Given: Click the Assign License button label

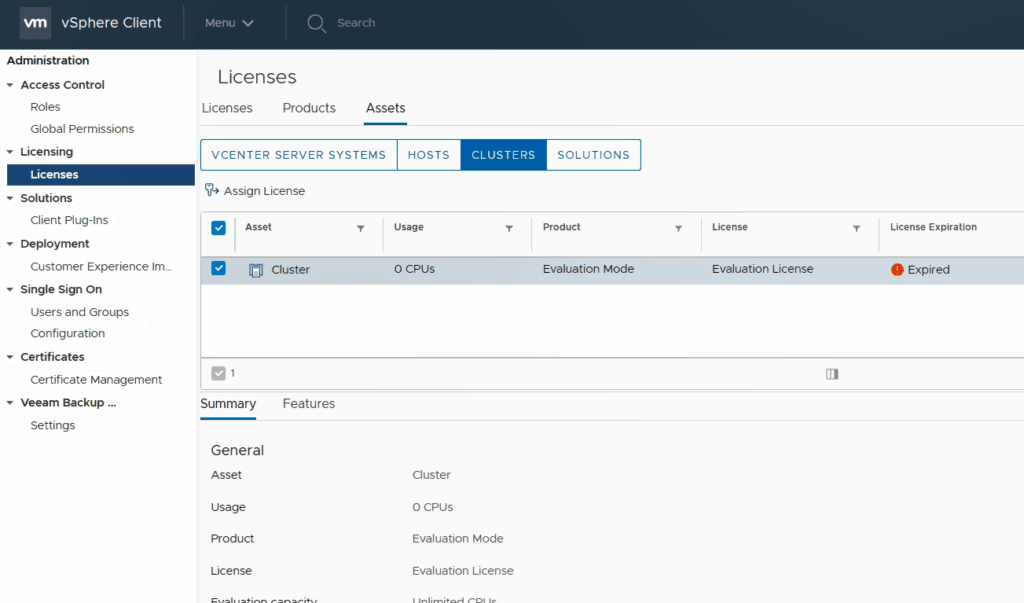Looking at the screenshot, I should (264, 191).
